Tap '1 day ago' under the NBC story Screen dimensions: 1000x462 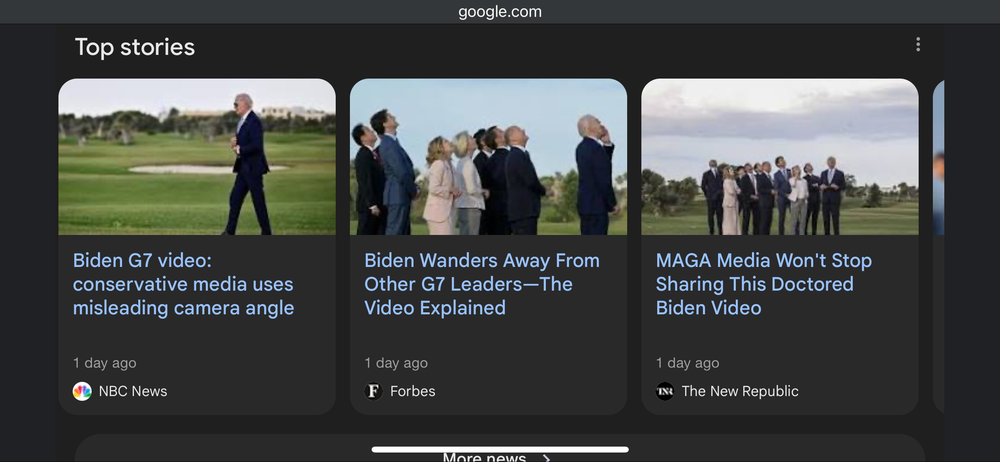pyautogui.click(x=105, y=363)
